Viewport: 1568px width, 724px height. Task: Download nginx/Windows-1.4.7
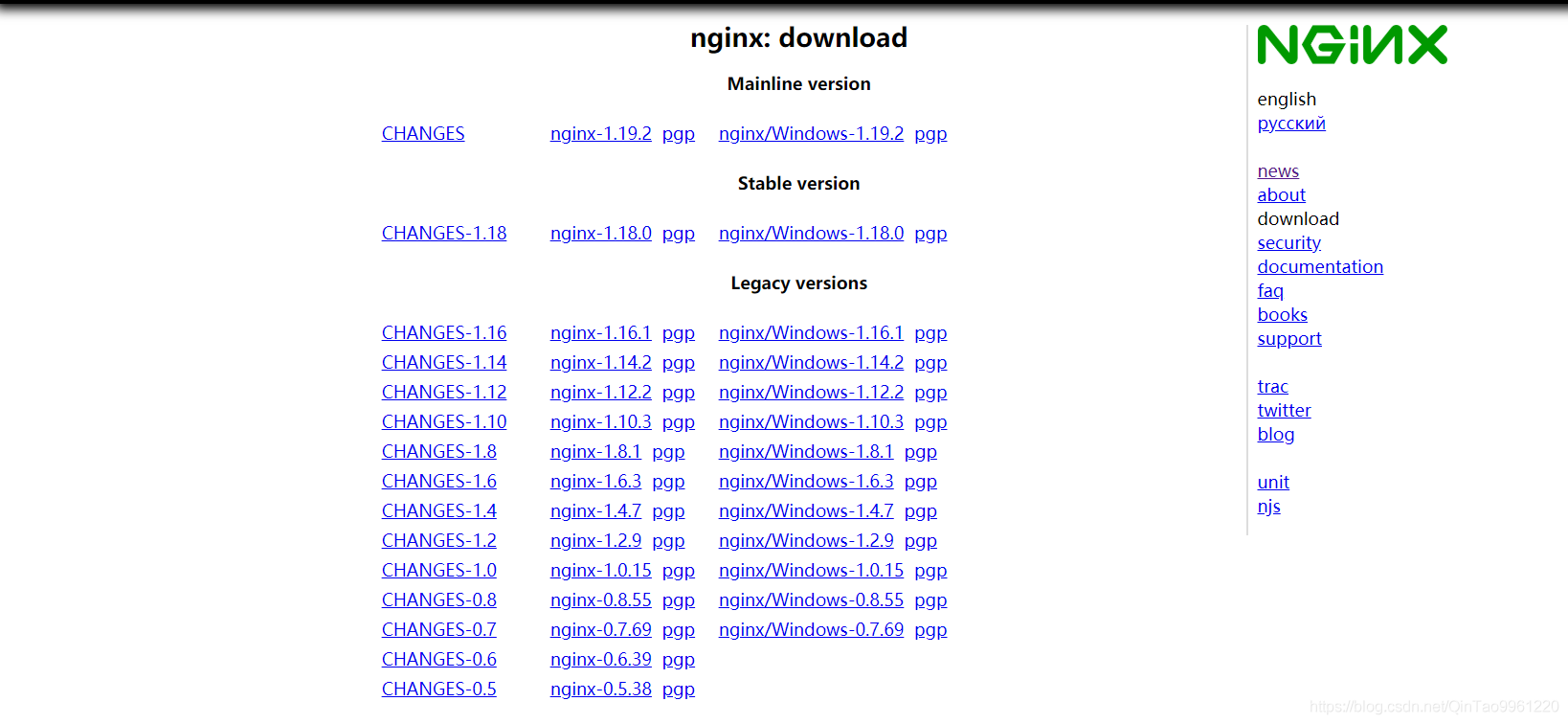pyautogui.click(x=806, y=511)
